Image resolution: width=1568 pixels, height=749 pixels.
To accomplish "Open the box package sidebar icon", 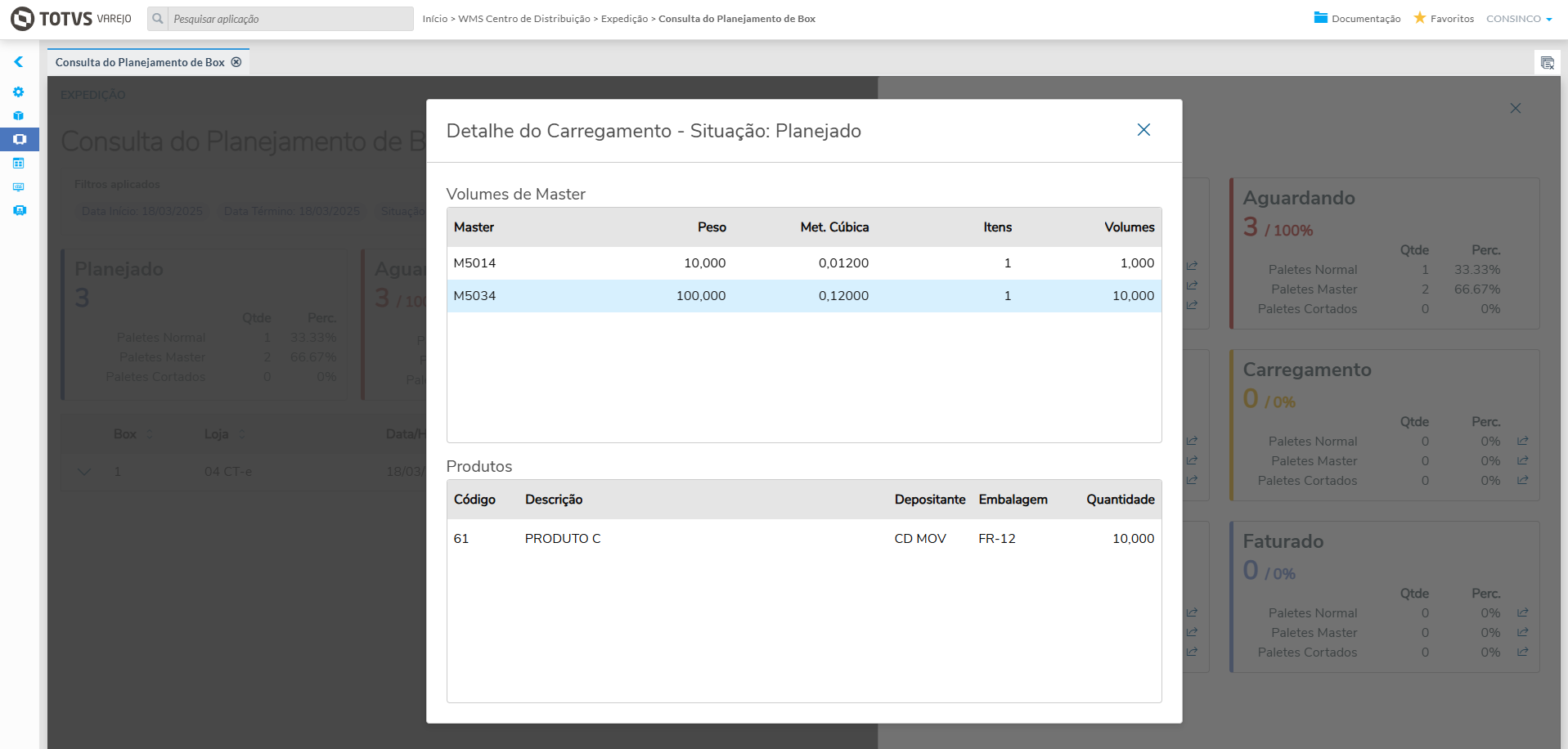I will [x=19, y=116].
